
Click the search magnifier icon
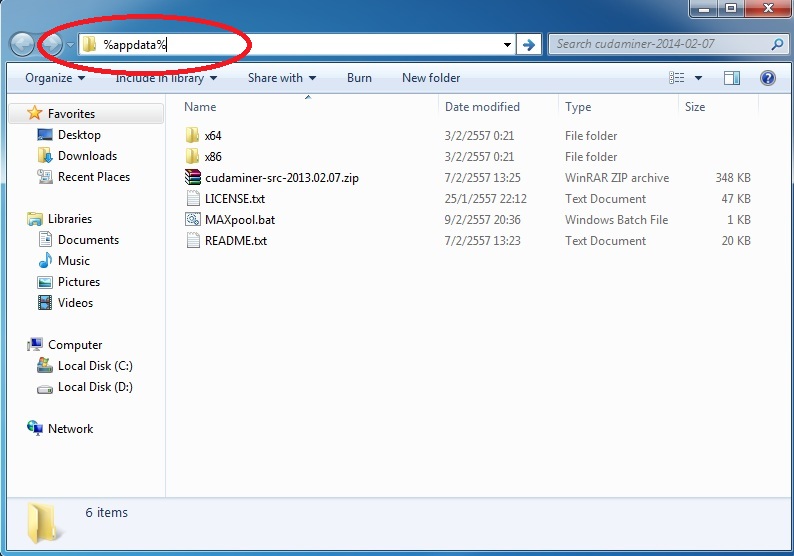(x=777, y=45)
